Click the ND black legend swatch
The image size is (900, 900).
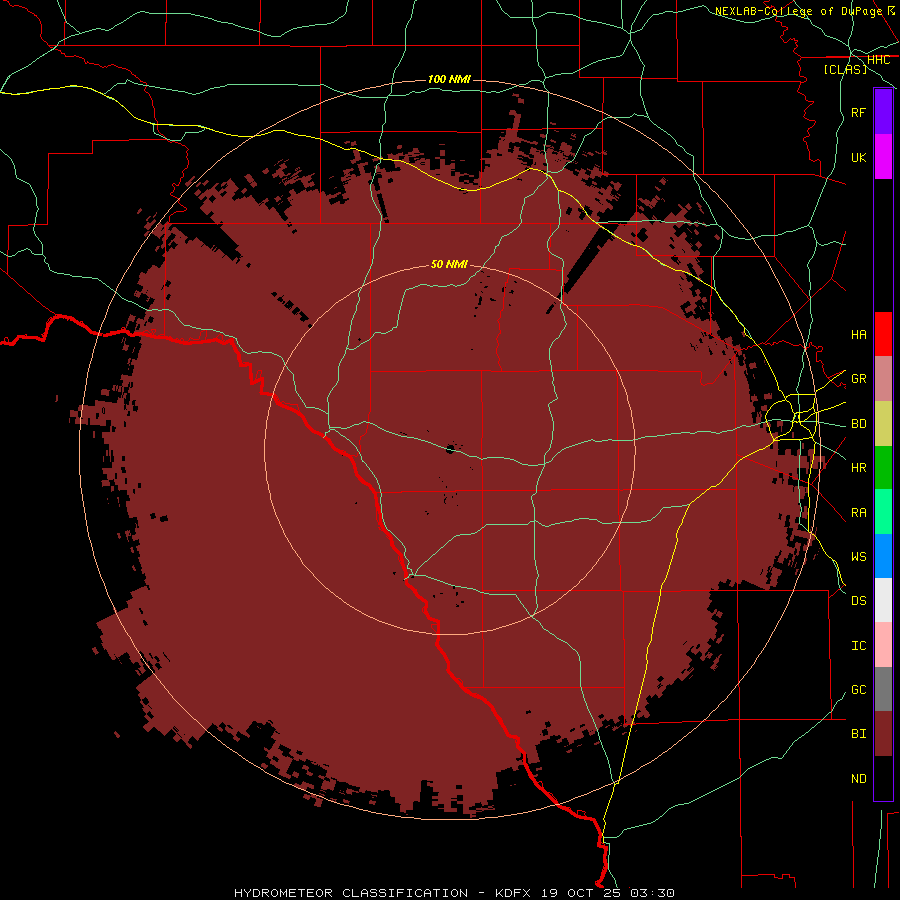[x=883, y=778]
